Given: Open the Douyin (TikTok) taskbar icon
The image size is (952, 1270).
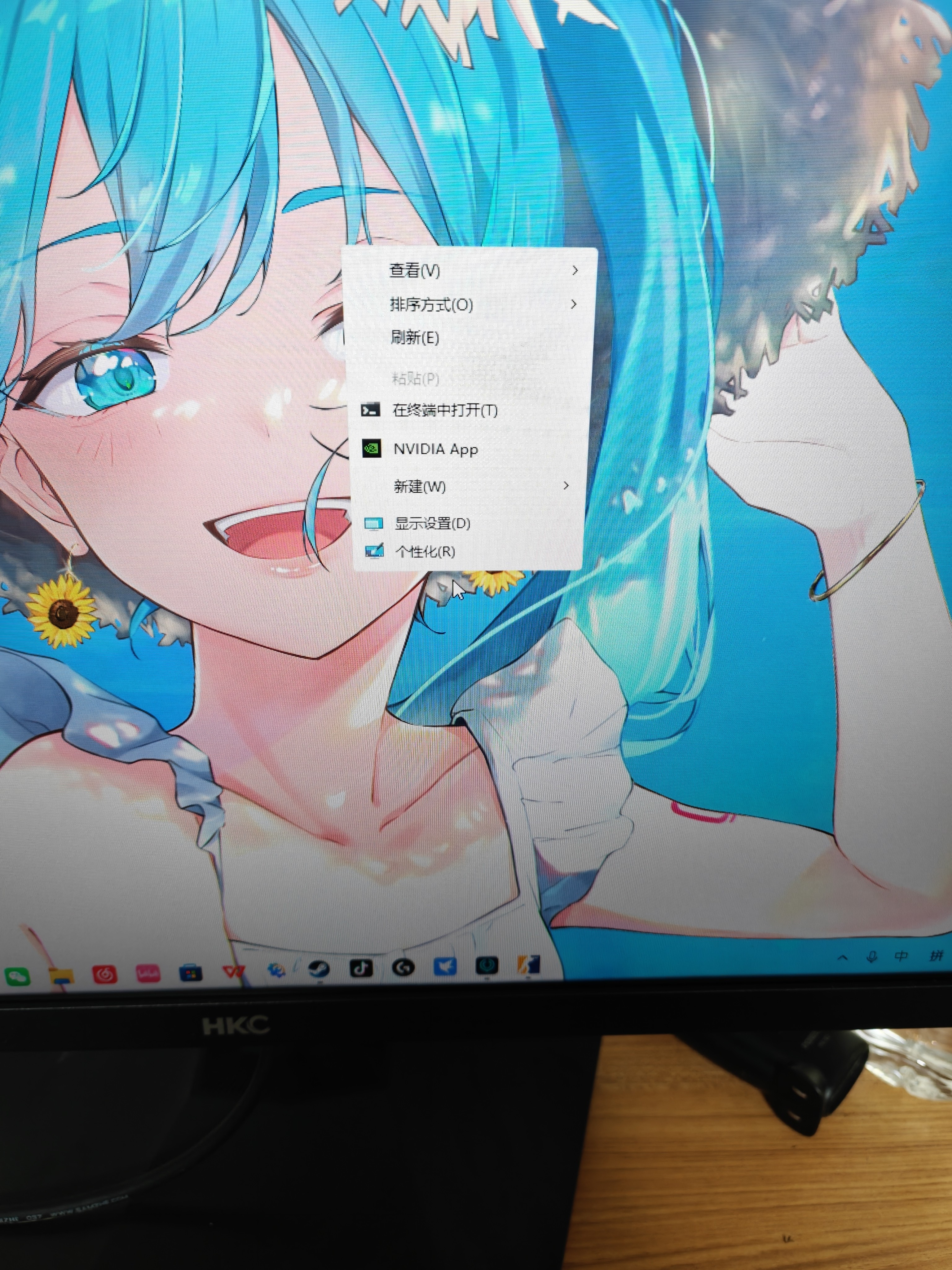Looking at the screenshot, I should click(362, 969).
